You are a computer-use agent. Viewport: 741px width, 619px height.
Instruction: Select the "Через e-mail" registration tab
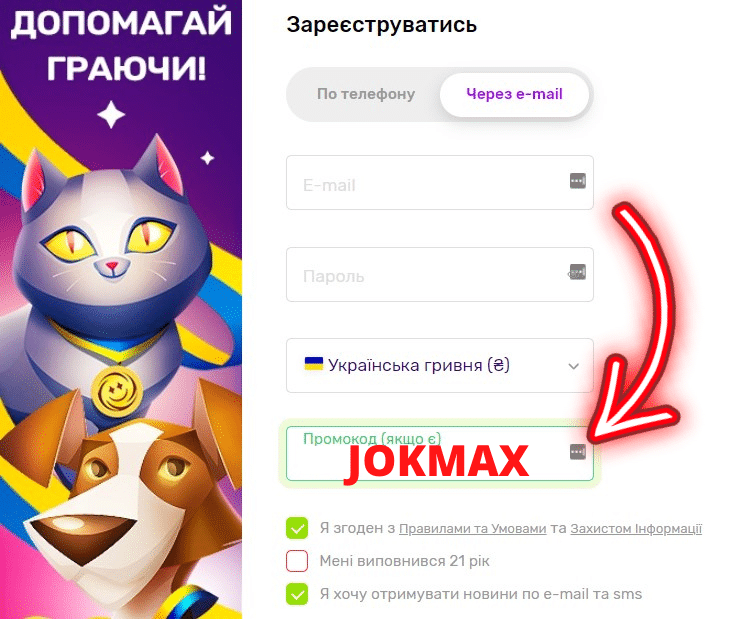514,94
